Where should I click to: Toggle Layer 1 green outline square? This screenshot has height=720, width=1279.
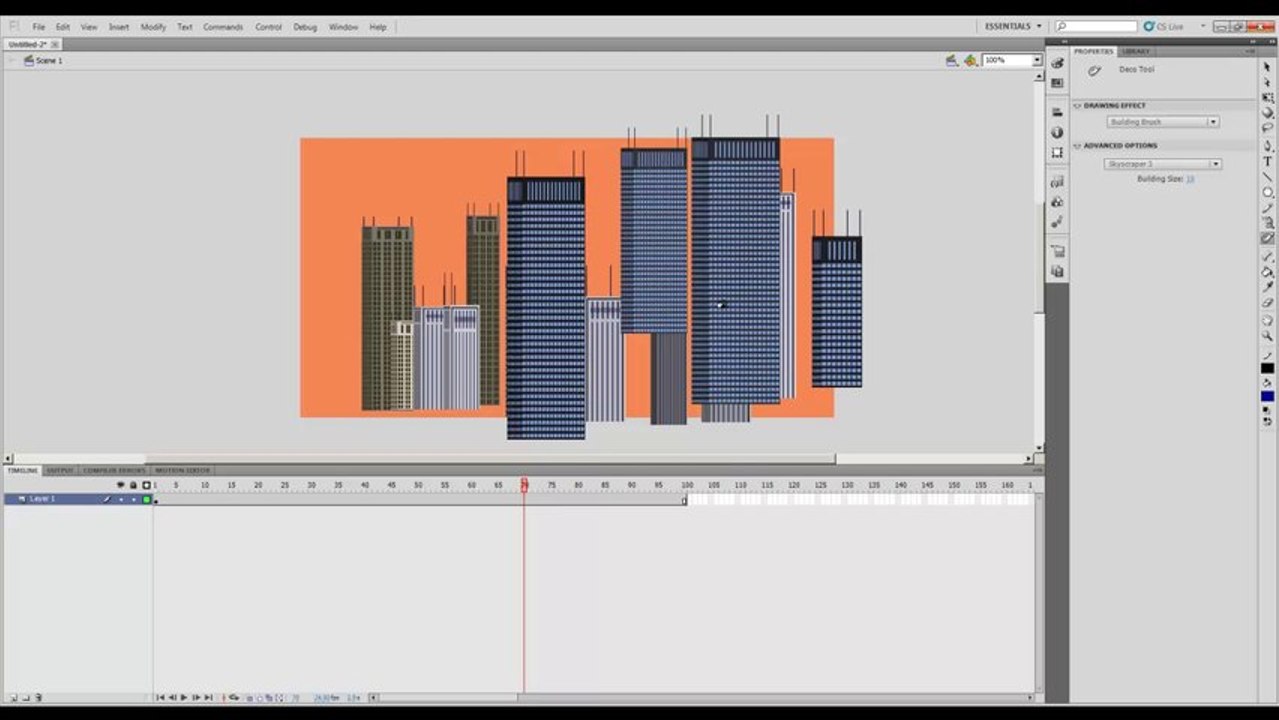pos(146,498)
